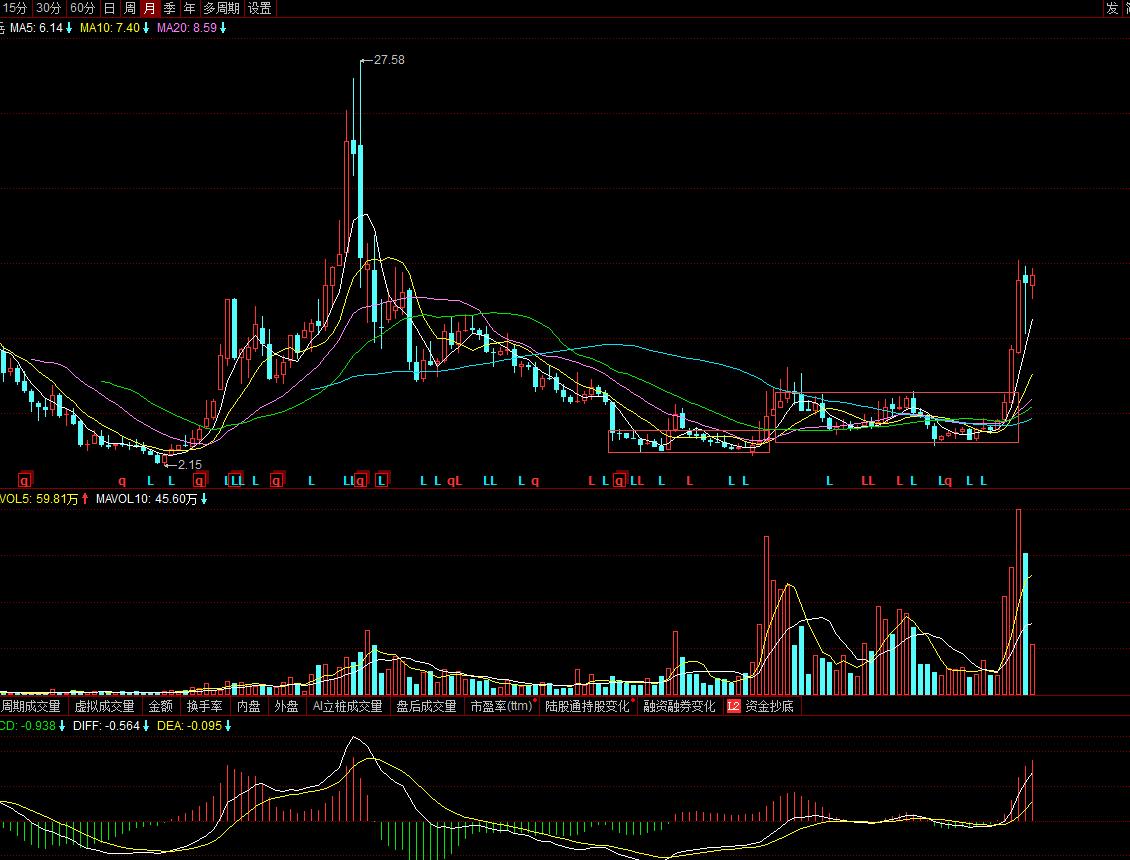Open the 设置 settings menu
This screenshot has width=1130, height=860.
coord(259,8)
